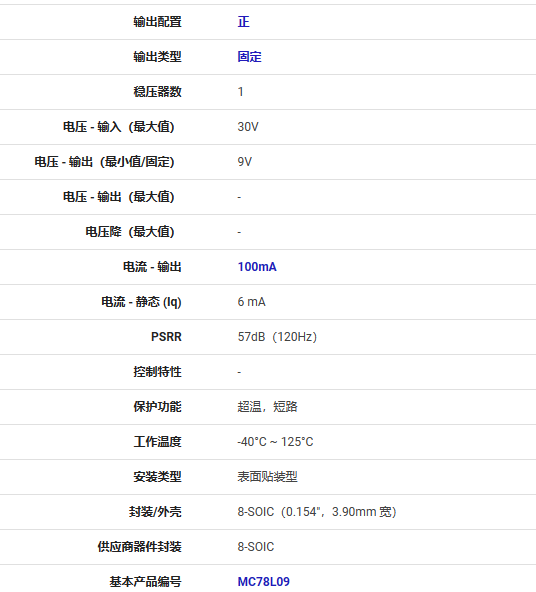Select the 保护功能 attribute label
This screenshot has height=592, width=536.
click(x=157, y=407)
